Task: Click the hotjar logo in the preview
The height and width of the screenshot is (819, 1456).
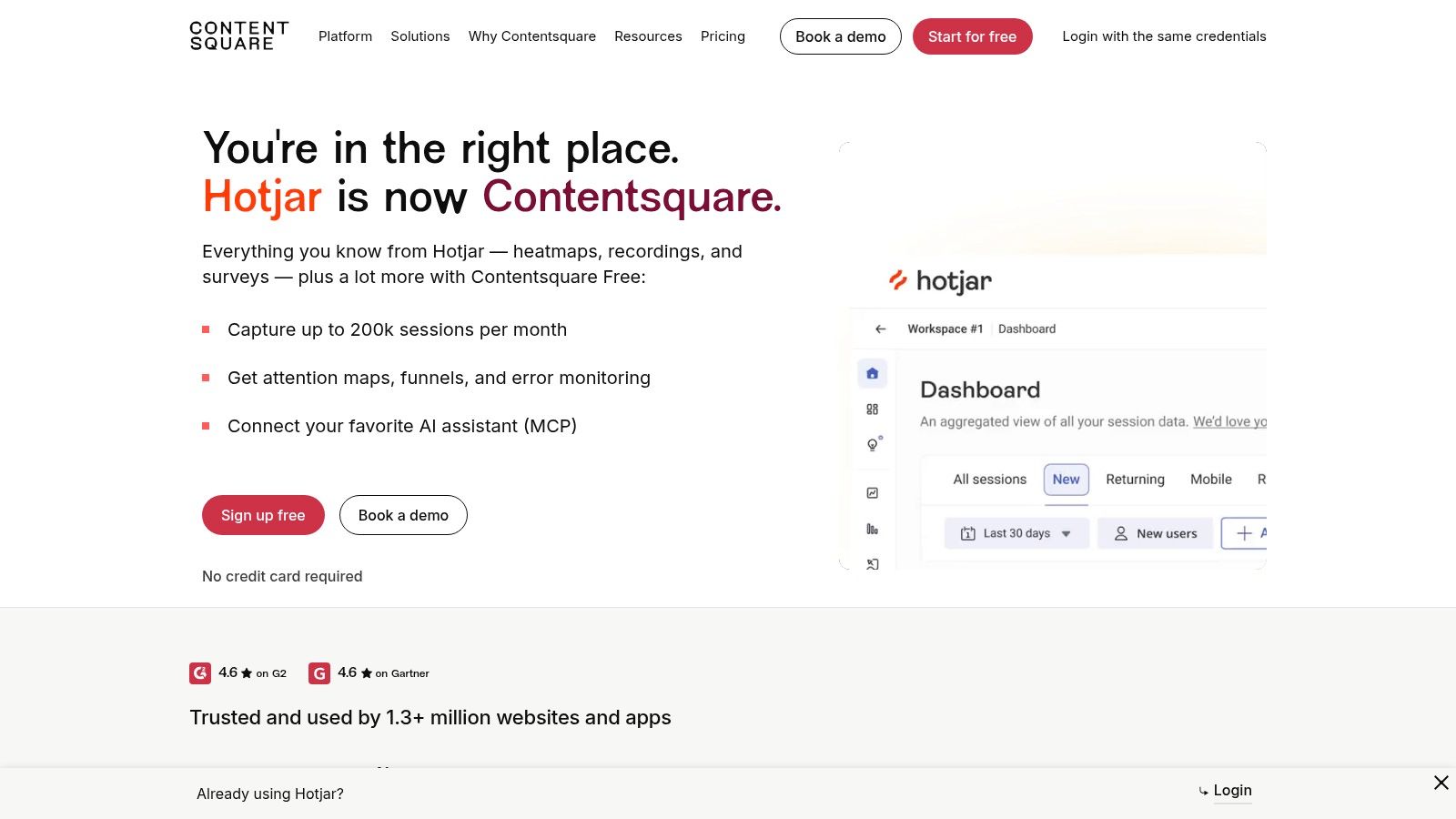Action: pos(940,281)
